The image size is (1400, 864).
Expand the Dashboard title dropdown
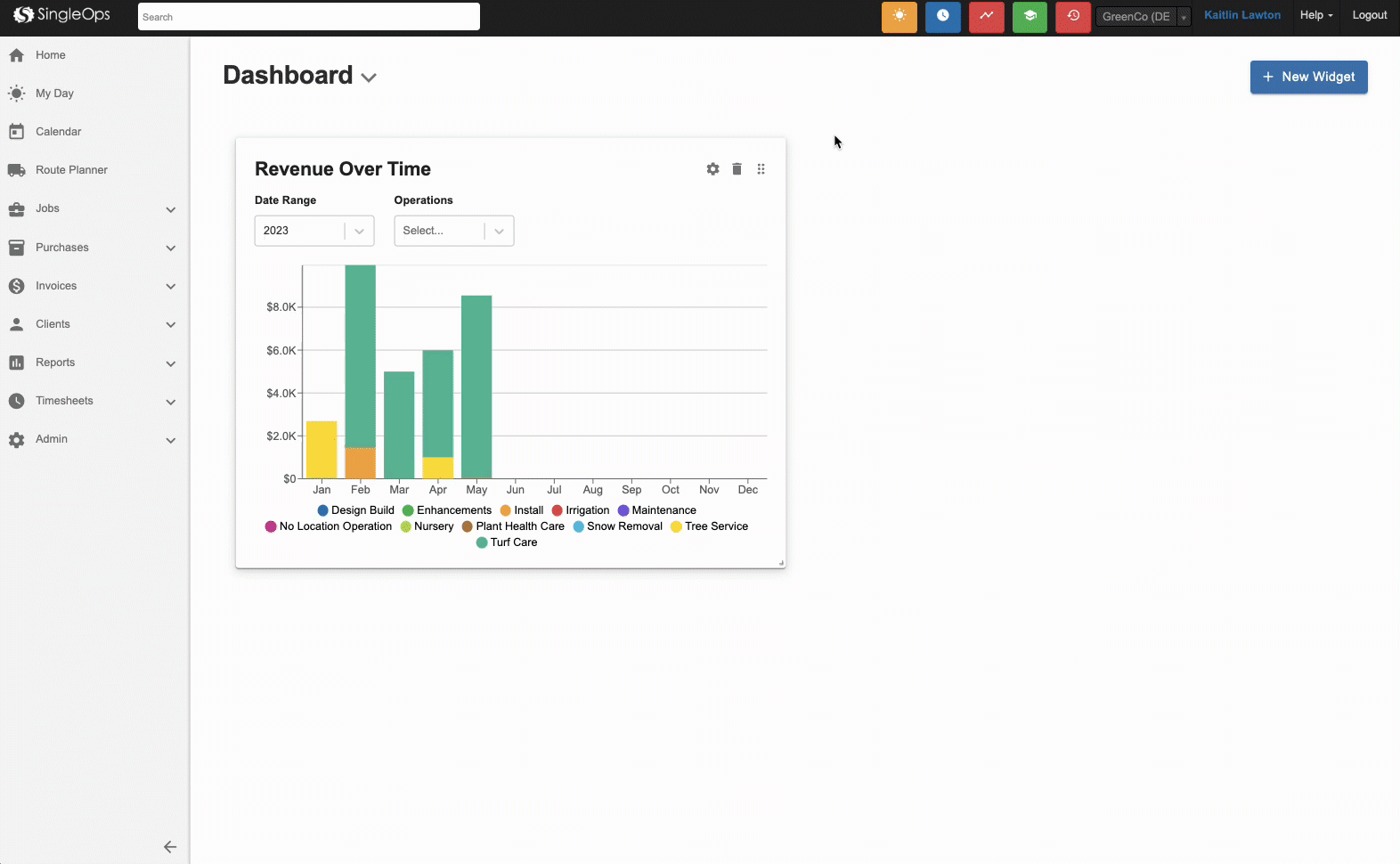coord(369,77)
